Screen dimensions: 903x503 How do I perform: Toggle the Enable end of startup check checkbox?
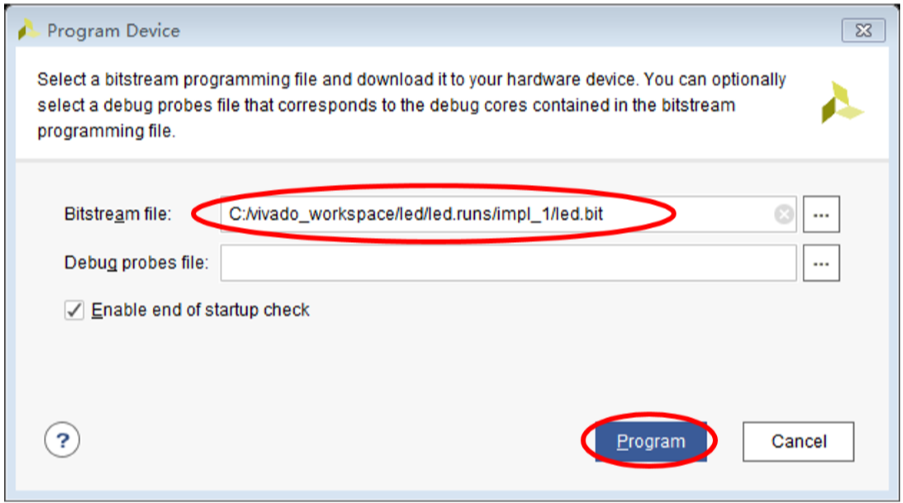coord(74,310)
